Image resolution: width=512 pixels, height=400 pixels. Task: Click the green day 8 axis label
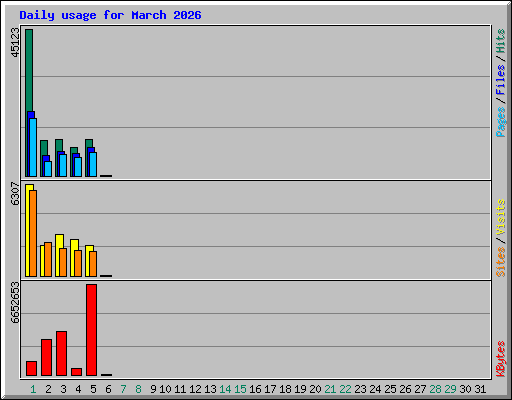pos(138,389)
